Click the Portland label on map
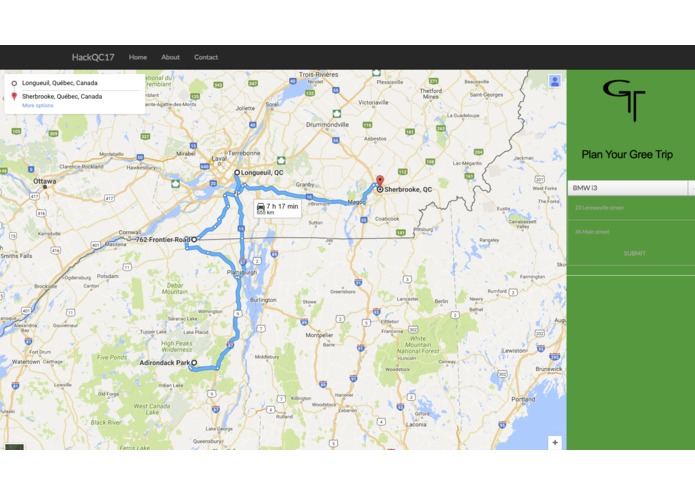The image size is (695, 494). click(x=523, y=399)
